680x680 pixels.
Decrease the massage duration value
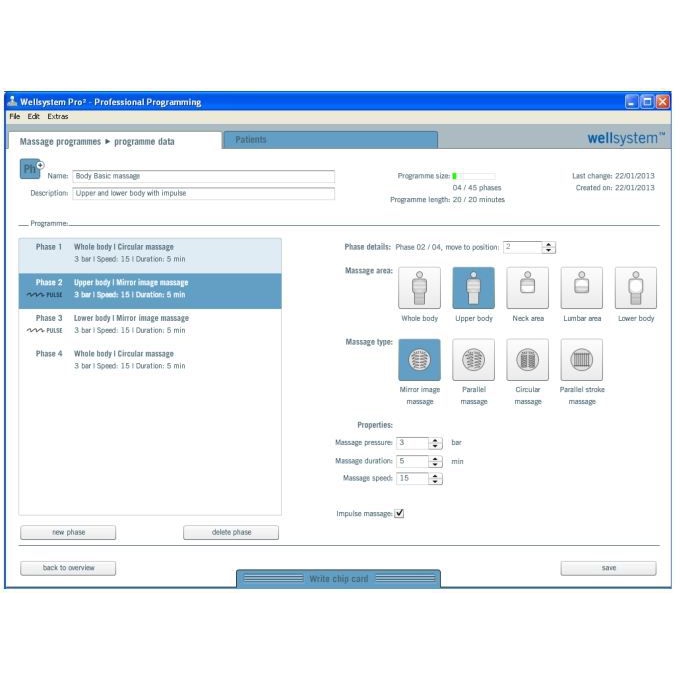point(435,464)
